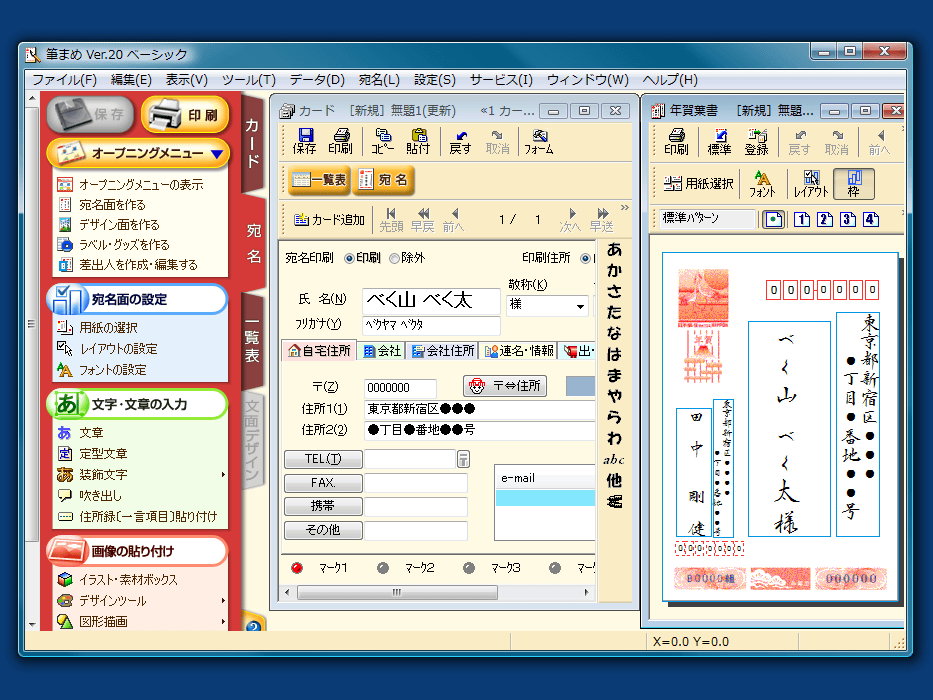933x700 pixels.
Task: Select the 除外 radio button
Action: click(x=394, y=258)
